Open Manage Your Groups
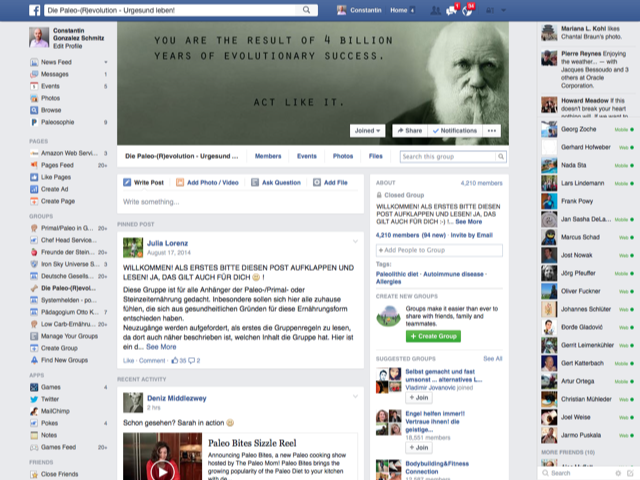This screenshot has height=480, width=640. 69,336
